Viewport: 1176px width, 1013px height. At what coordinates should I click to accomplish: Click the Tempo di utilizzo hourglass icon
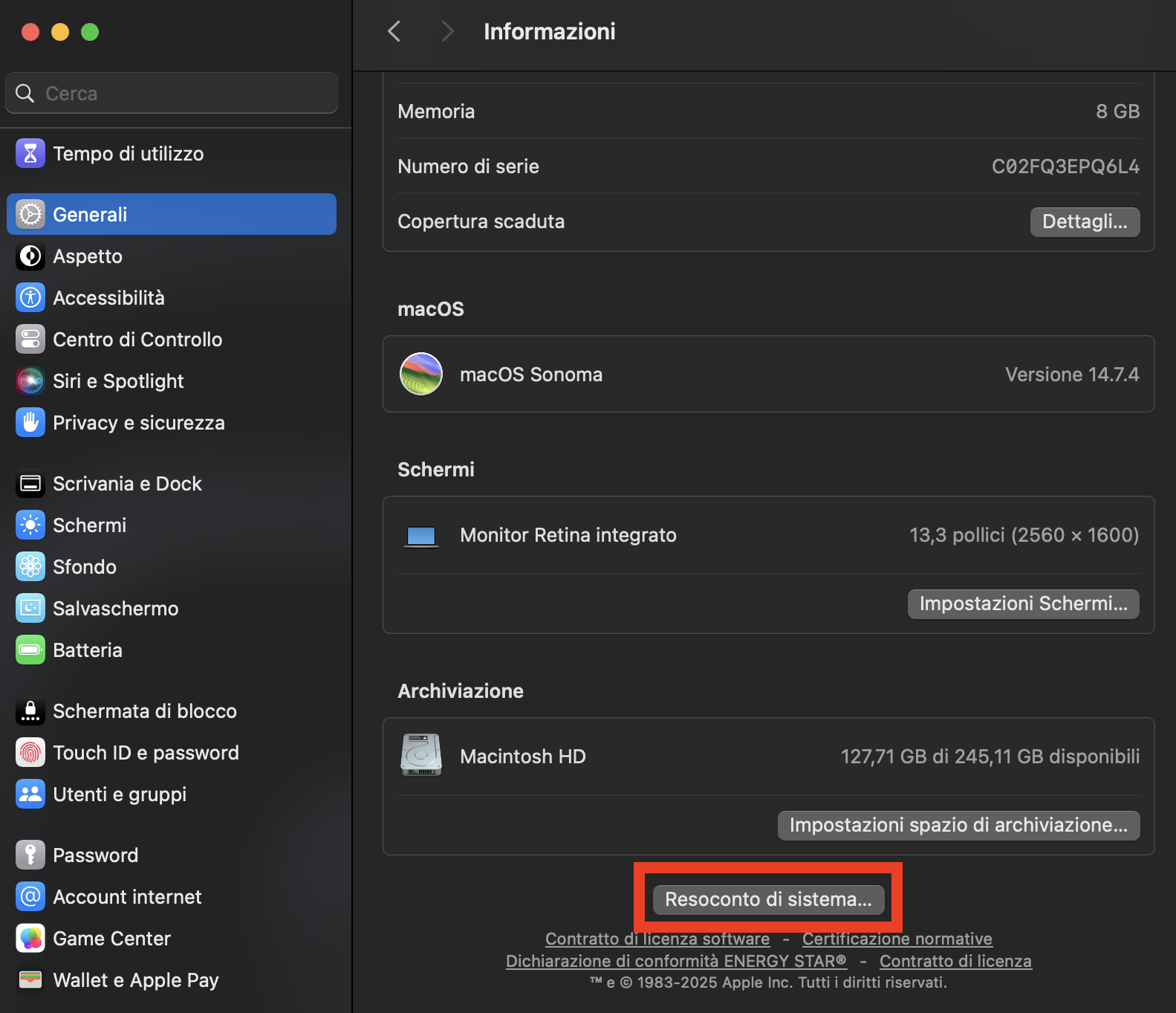(x=30, y=154)
